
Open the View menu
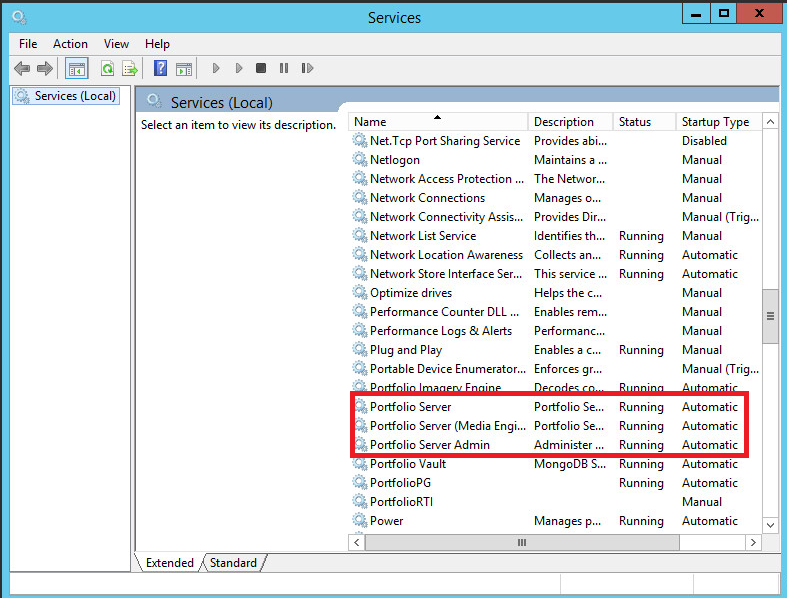(116, 44)
